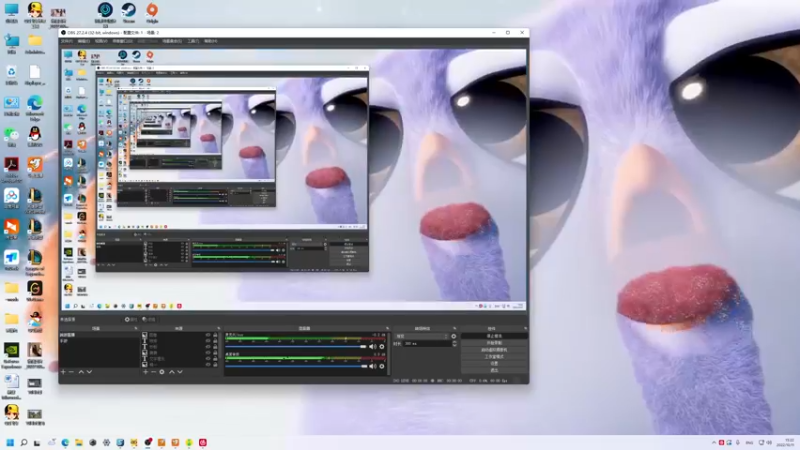The height and width of the screenshot is (450, 800).
Task: Click the transition duration 300 ms field
Action: click(x=428, y=343)
